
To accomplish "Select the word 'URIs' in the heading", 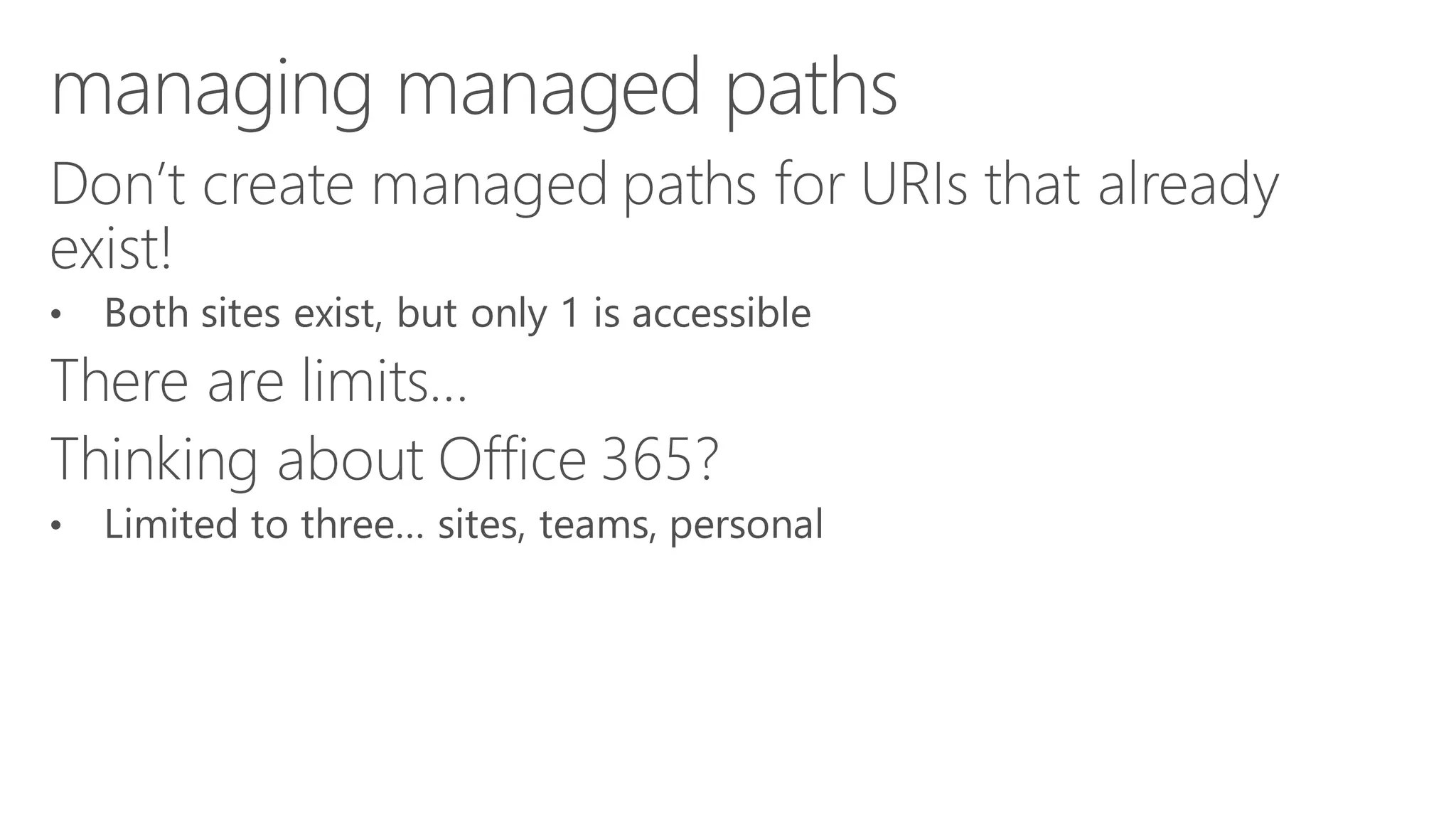I will coord(914,185).
